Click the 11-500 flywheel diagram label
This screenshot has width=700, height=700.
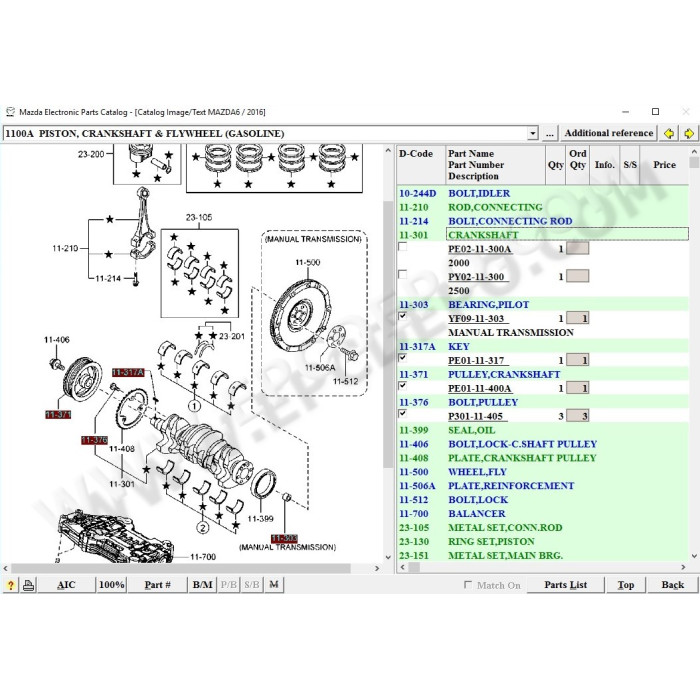(x=308, y=262)
